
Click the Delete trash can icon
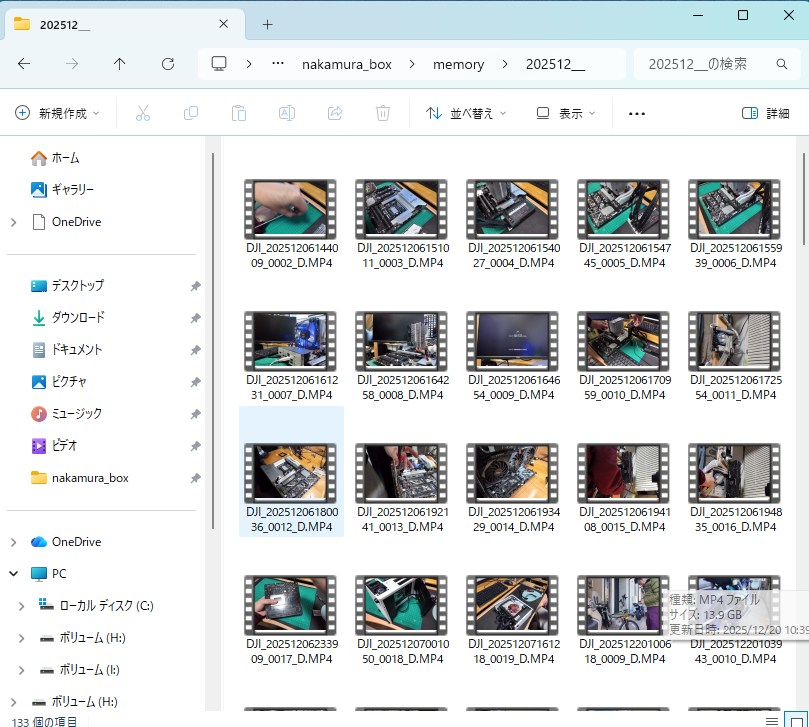pyautogui.click(x=383, y=114)
